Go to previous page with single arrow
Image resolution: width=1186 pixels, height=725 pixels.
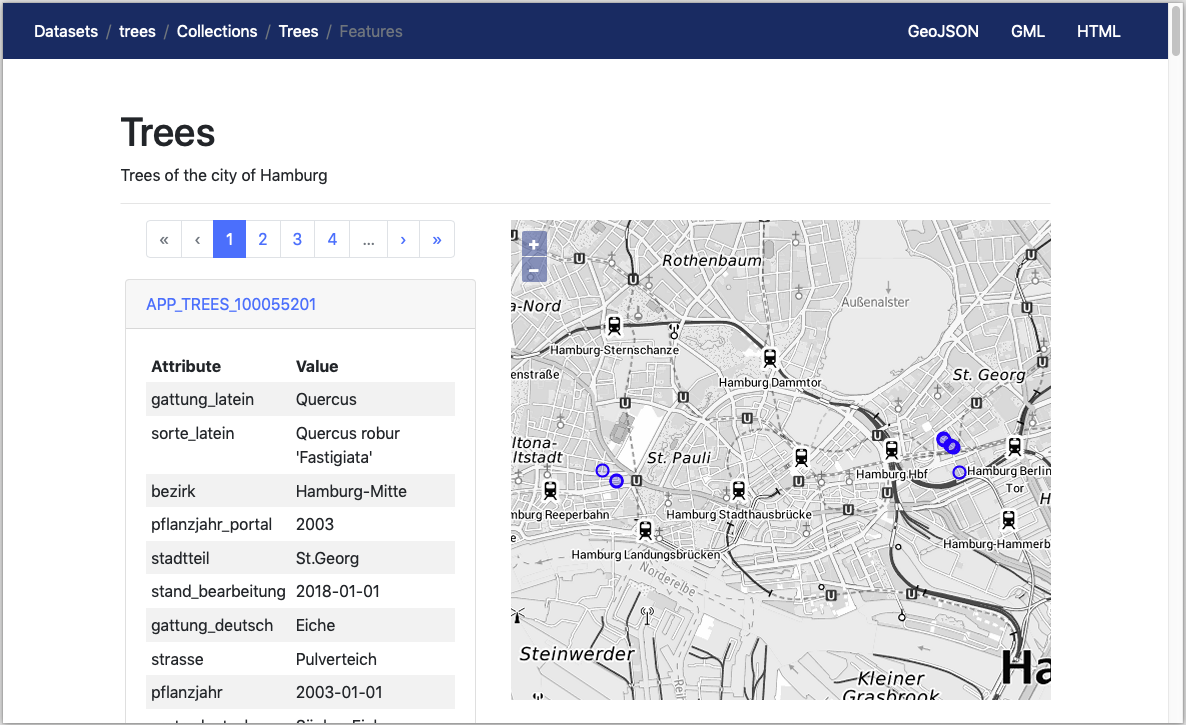[197, 240]
